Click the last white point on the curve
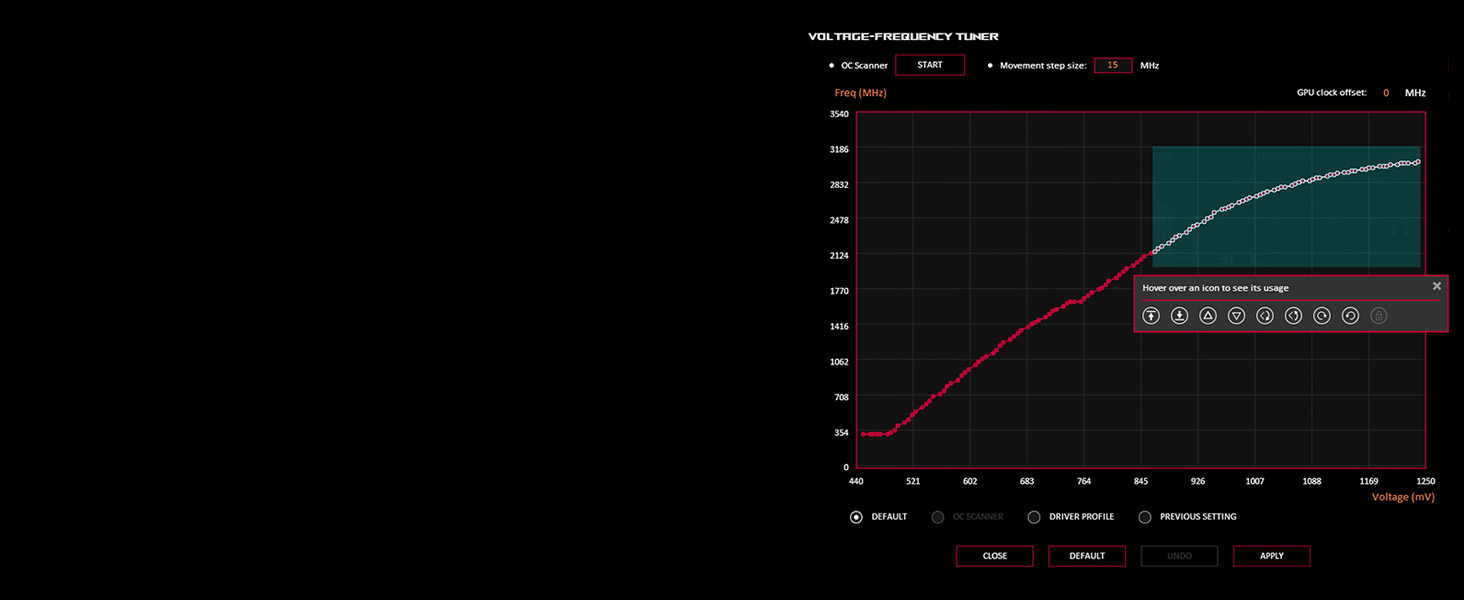 pos(1418,161)
